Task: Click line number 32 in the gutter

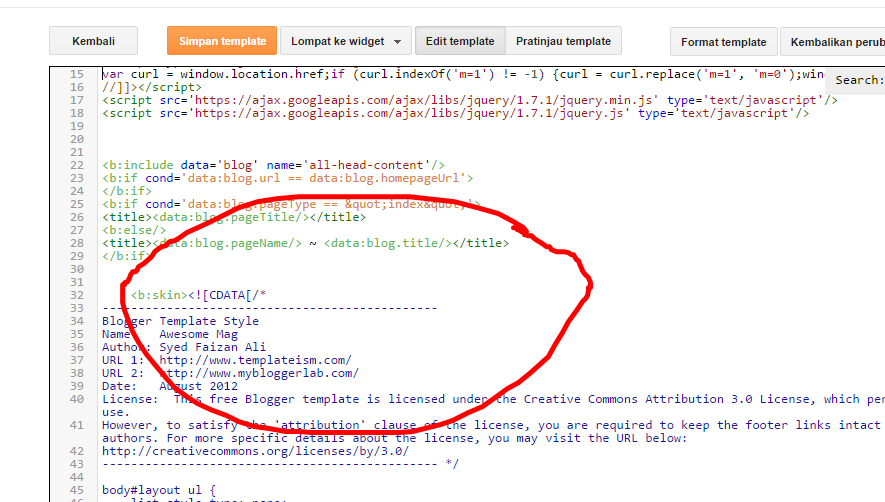Action: [x=77, y=295]
